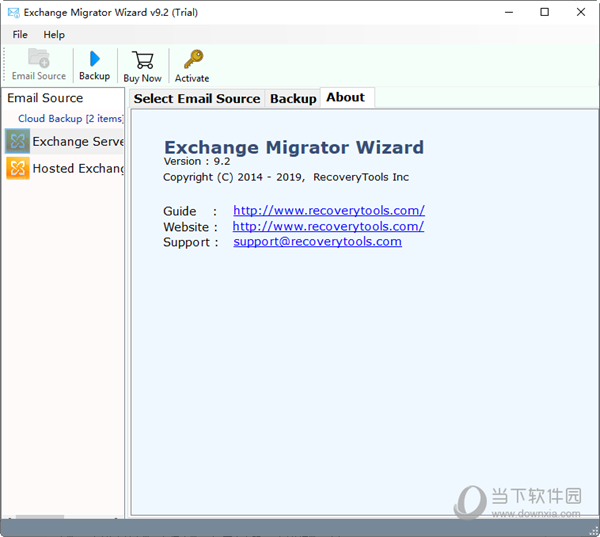Open the Help menu
The image size is (600, 537).
54,35
